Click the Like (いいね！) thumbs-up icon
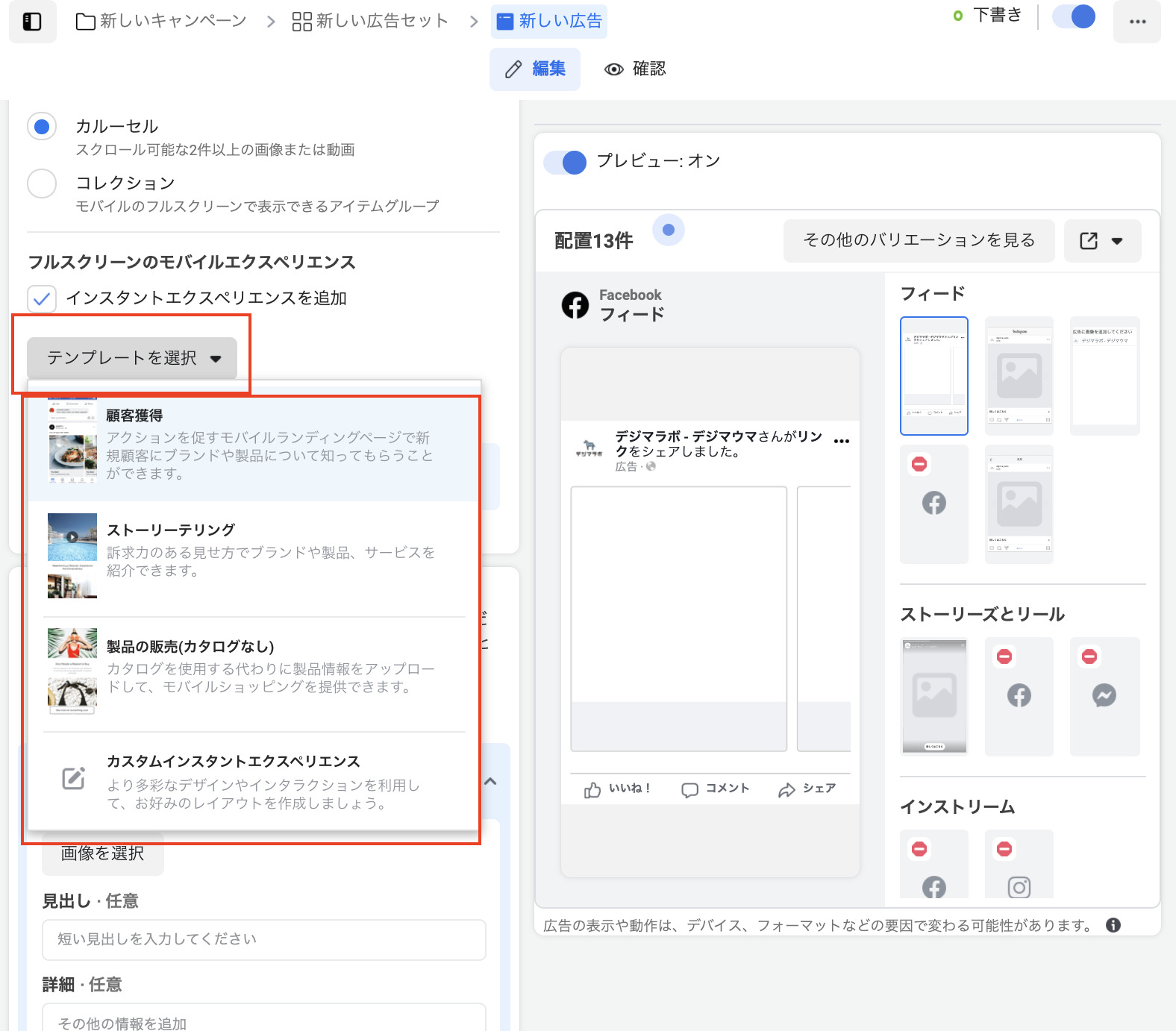 pos(592,790)
